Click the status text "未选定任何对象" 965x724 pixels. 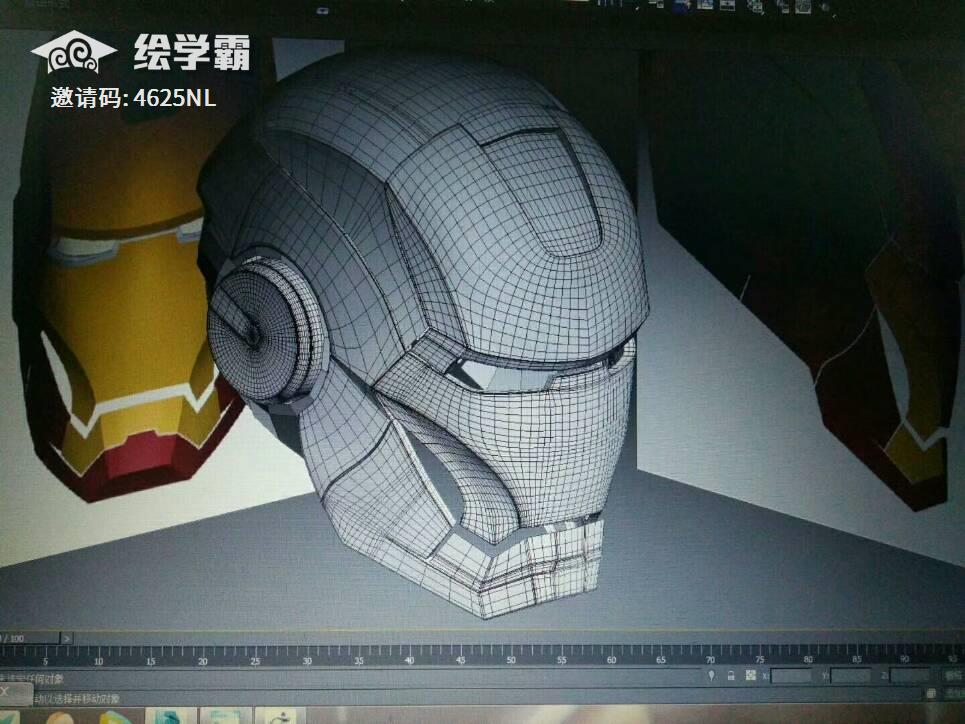[x=32, y=679]
